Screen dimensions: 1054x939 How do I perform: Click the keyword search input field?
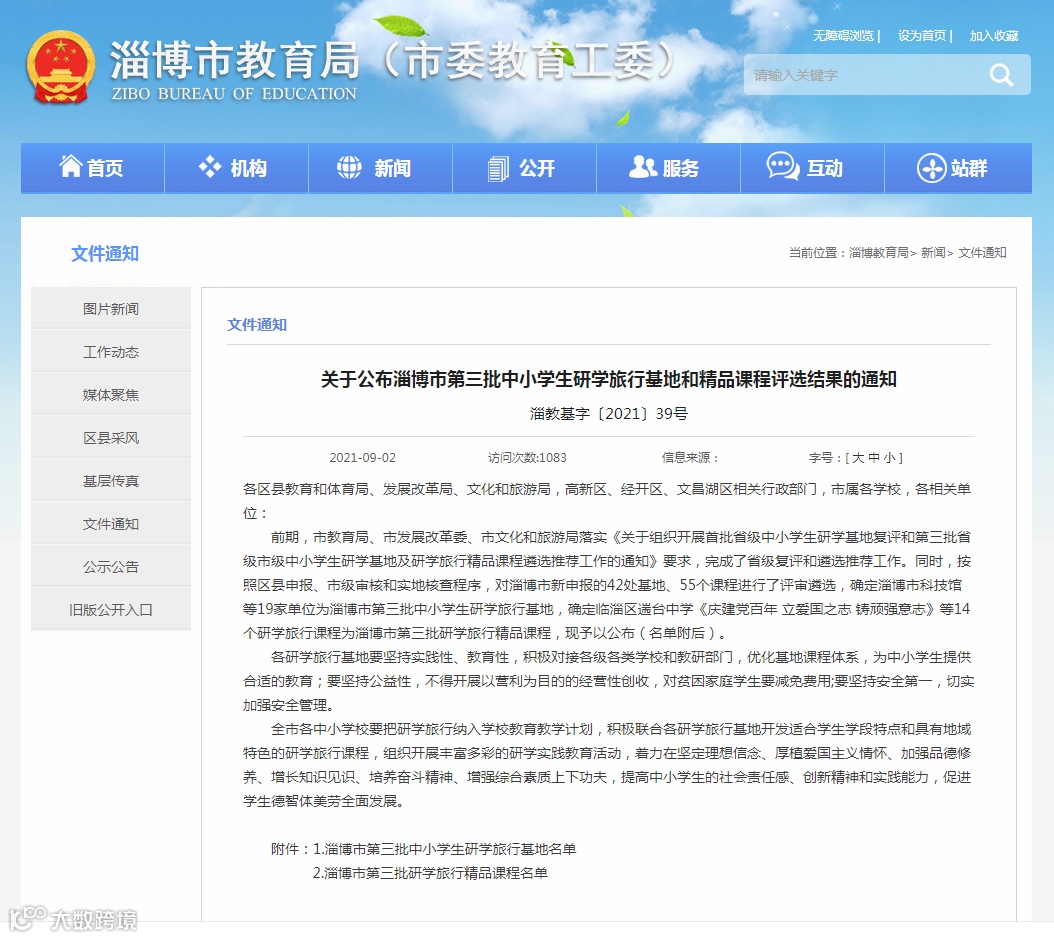pos(864,75)
